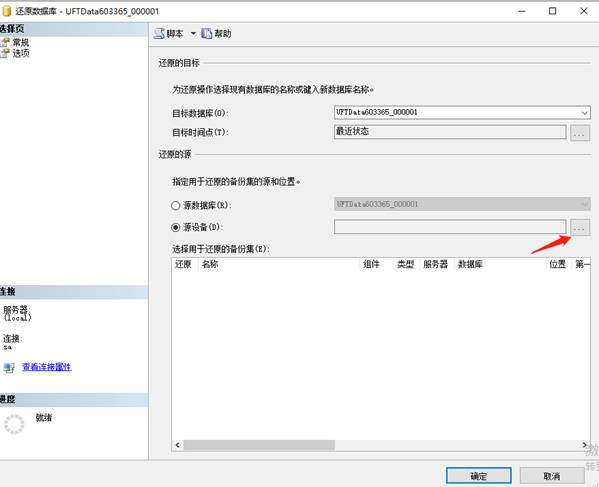
Task: Click the horizontal scrollbar thumb of backup list
Action: coord(259,445)
